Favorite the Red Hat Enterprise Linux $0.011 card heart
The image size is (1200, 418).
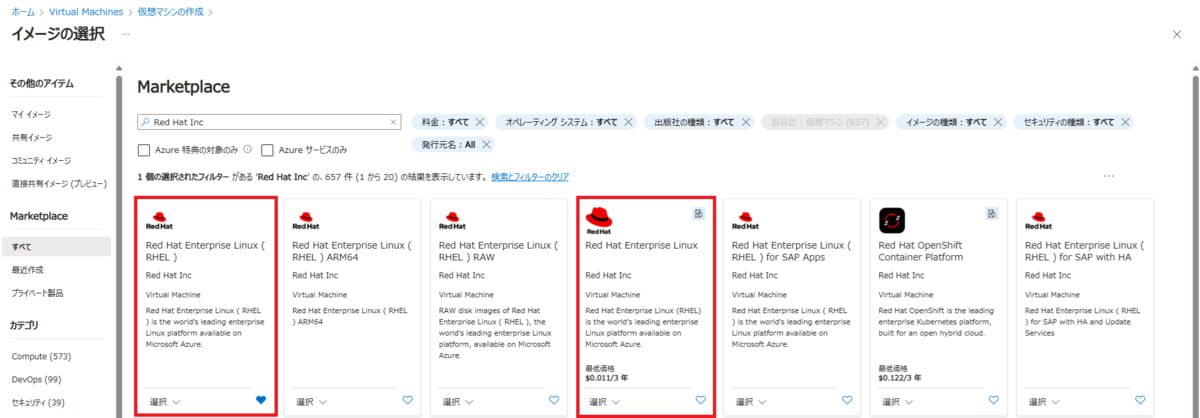click(x=700, y=400)
